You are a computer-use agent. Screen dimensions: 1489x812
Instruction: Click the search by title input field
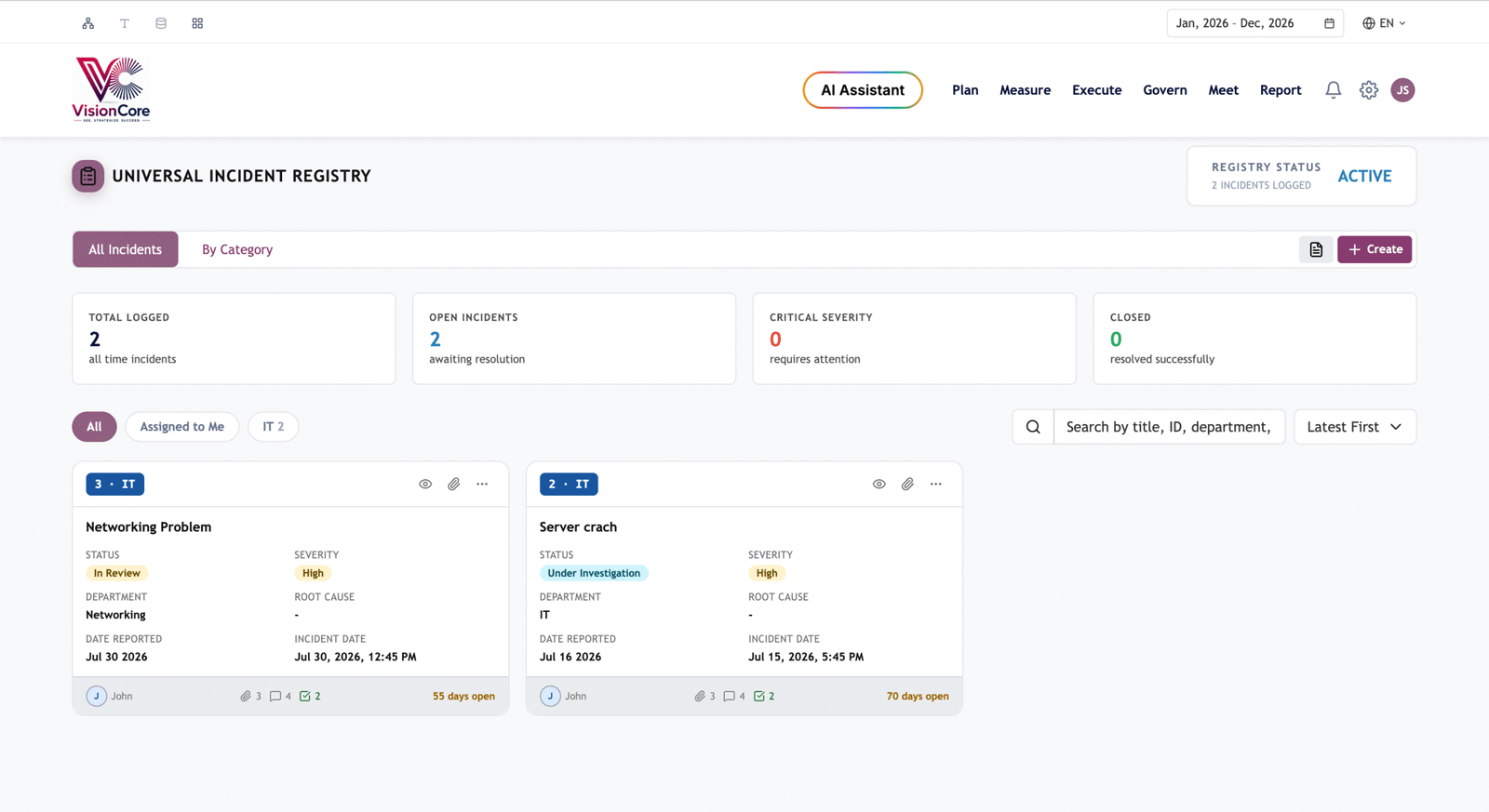(x=1169, y=427)
